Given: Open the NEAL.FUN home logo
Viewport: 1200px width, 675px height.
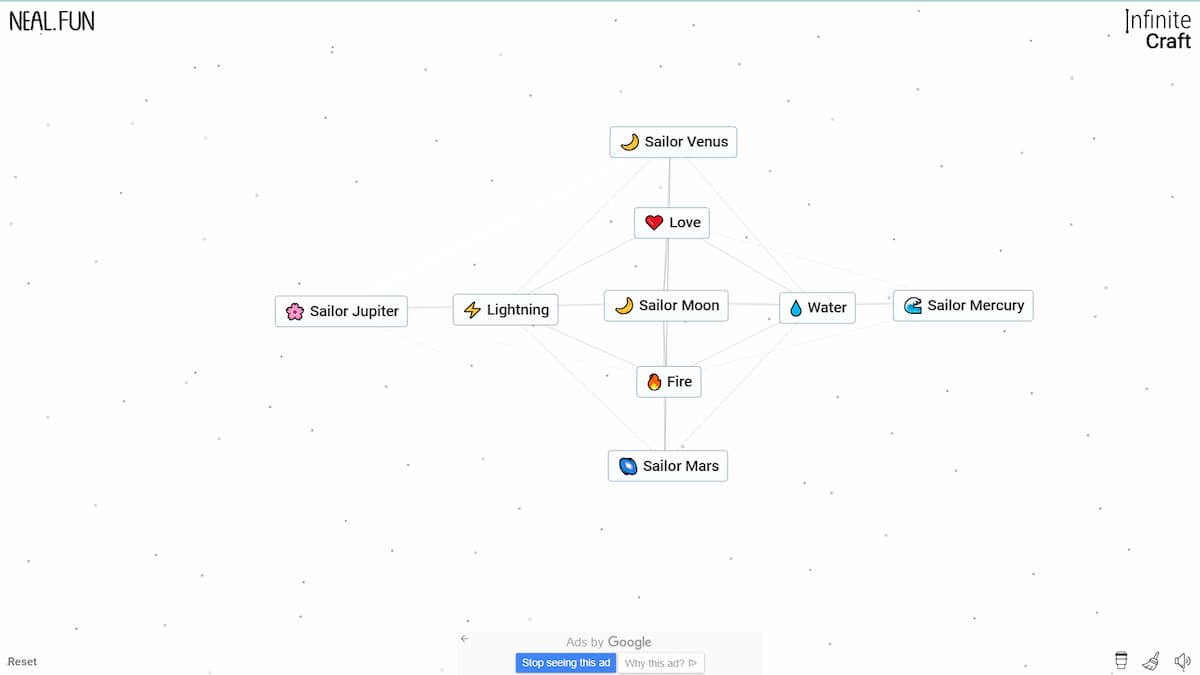Looking at the screenshot, I should click(52, 21).
